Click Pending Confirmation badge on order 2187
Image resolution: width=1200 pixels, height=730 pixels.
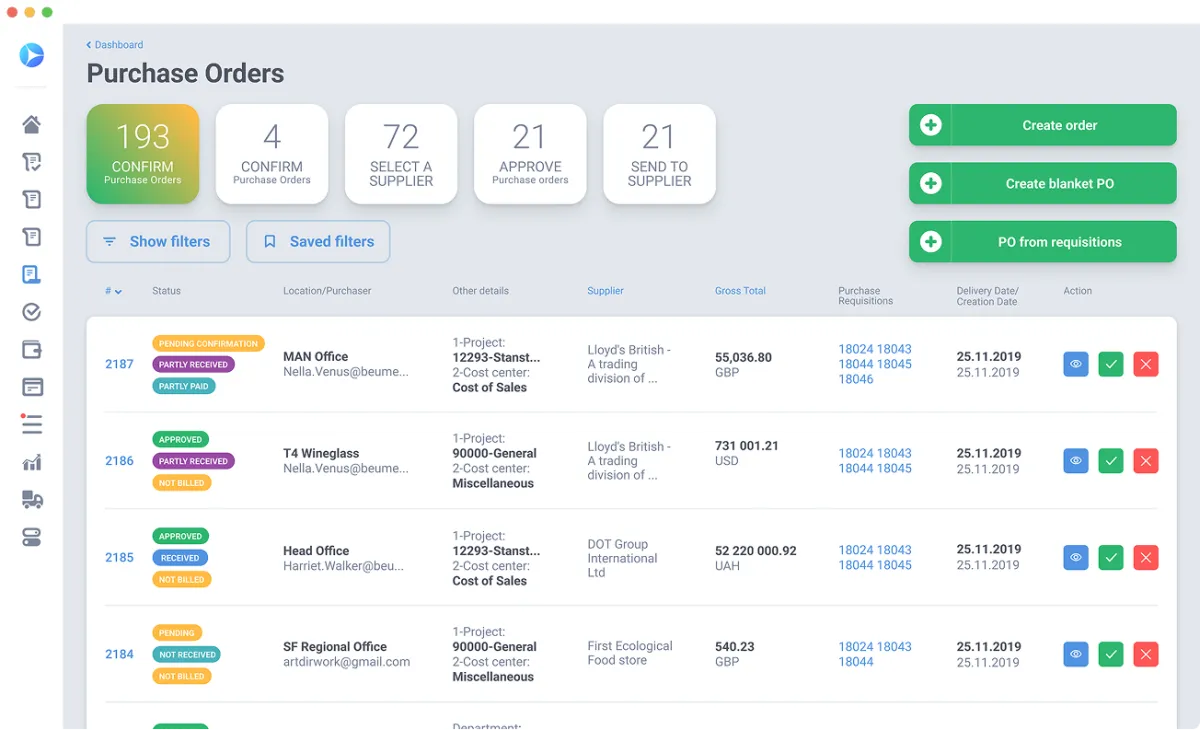[x=208, y=343]
